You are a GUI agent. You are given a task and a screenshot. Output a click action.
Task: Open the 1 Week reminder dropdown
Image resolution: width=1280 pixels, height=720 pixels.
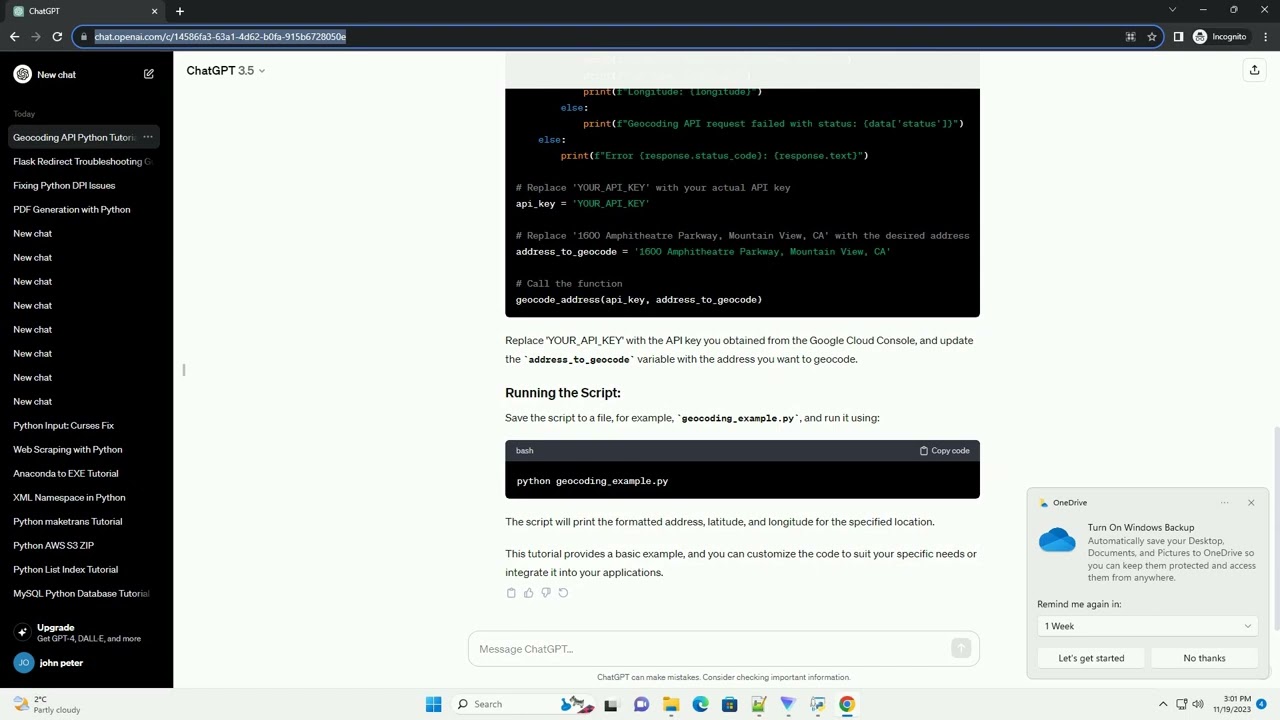(x=1147, y=626)
